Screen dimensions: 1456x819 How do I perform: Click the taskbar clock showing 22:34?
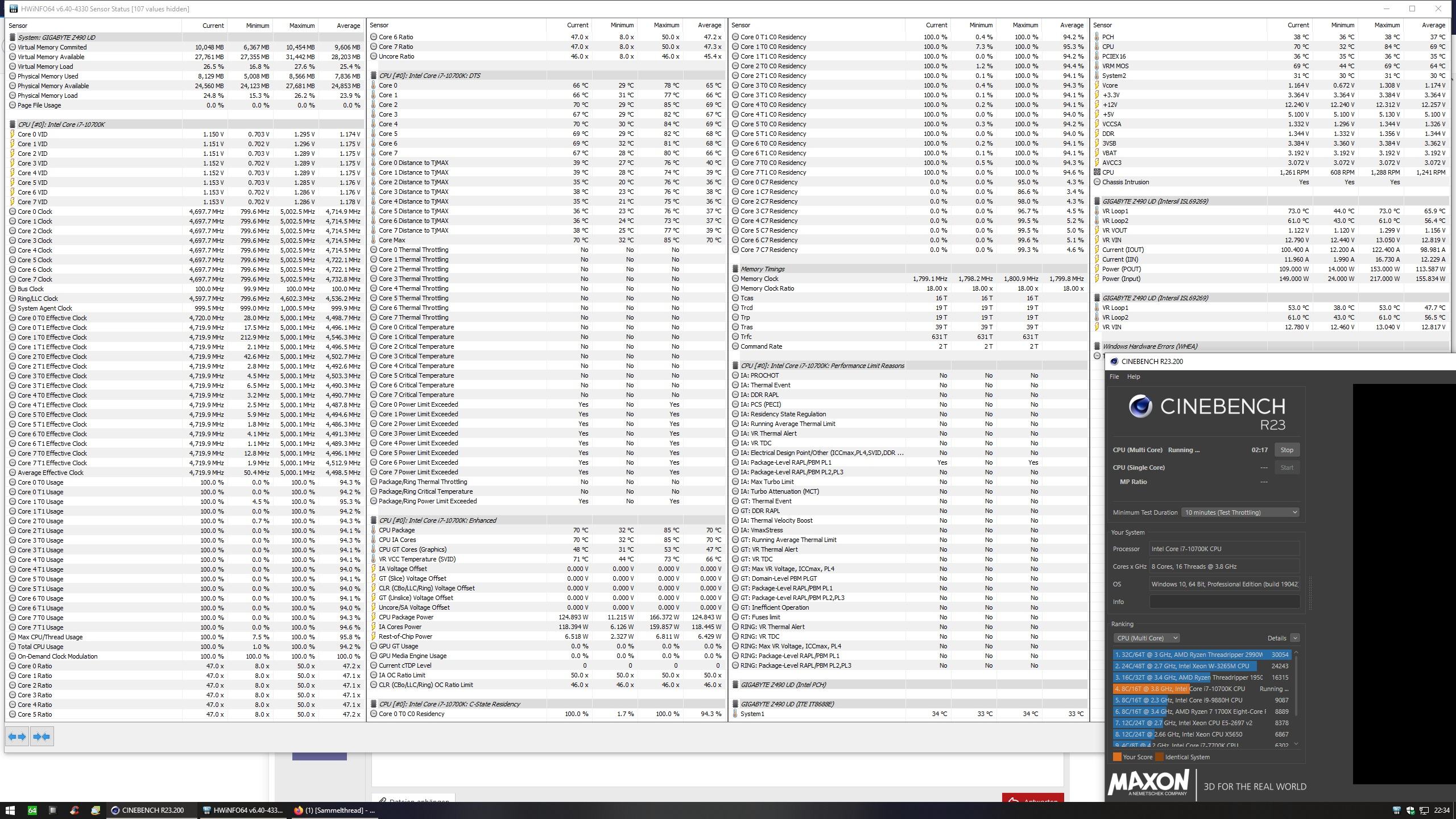(x=1442, y=810)
